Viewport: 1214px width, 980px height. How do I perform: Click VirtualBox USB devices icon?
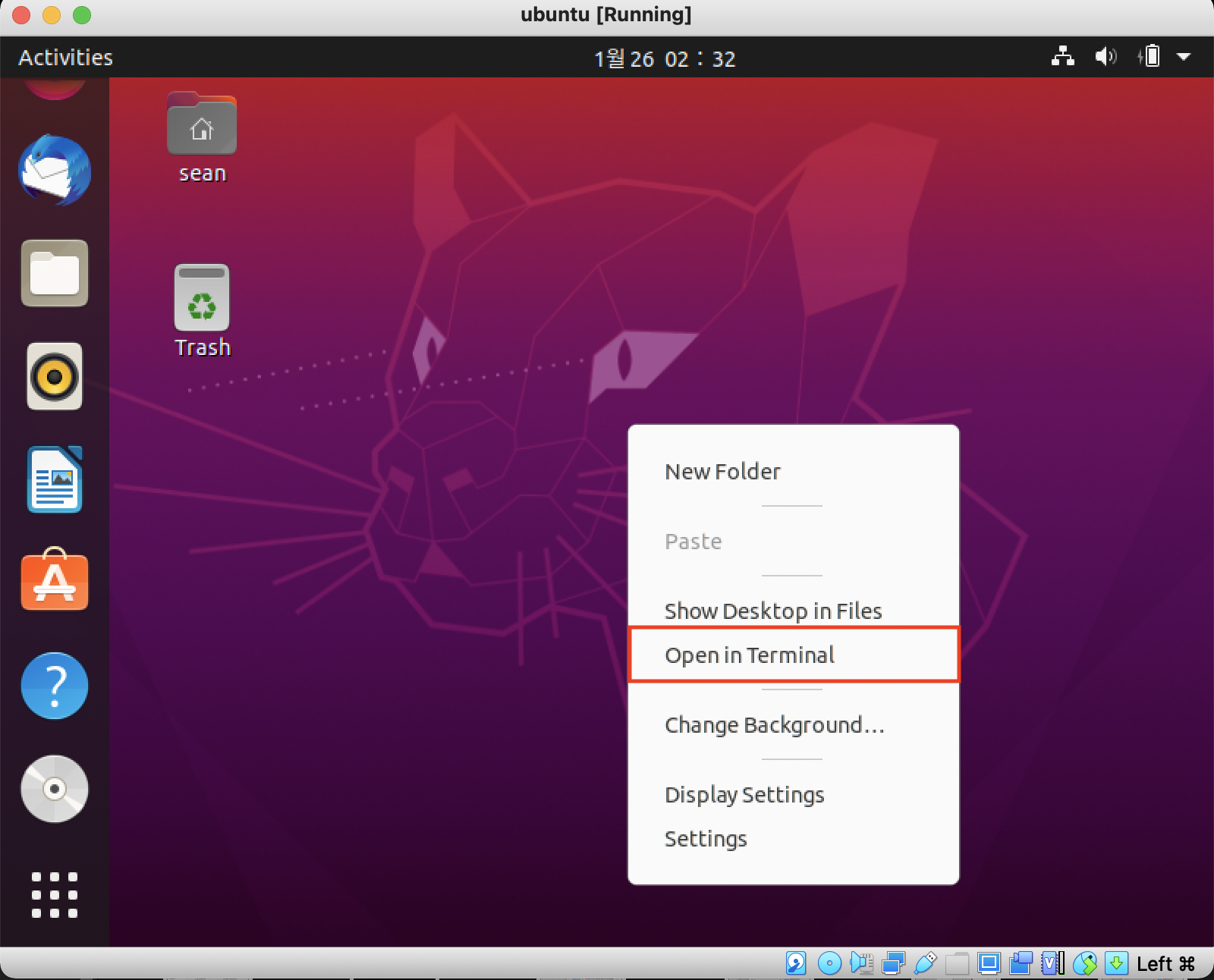tap(926, 963)
